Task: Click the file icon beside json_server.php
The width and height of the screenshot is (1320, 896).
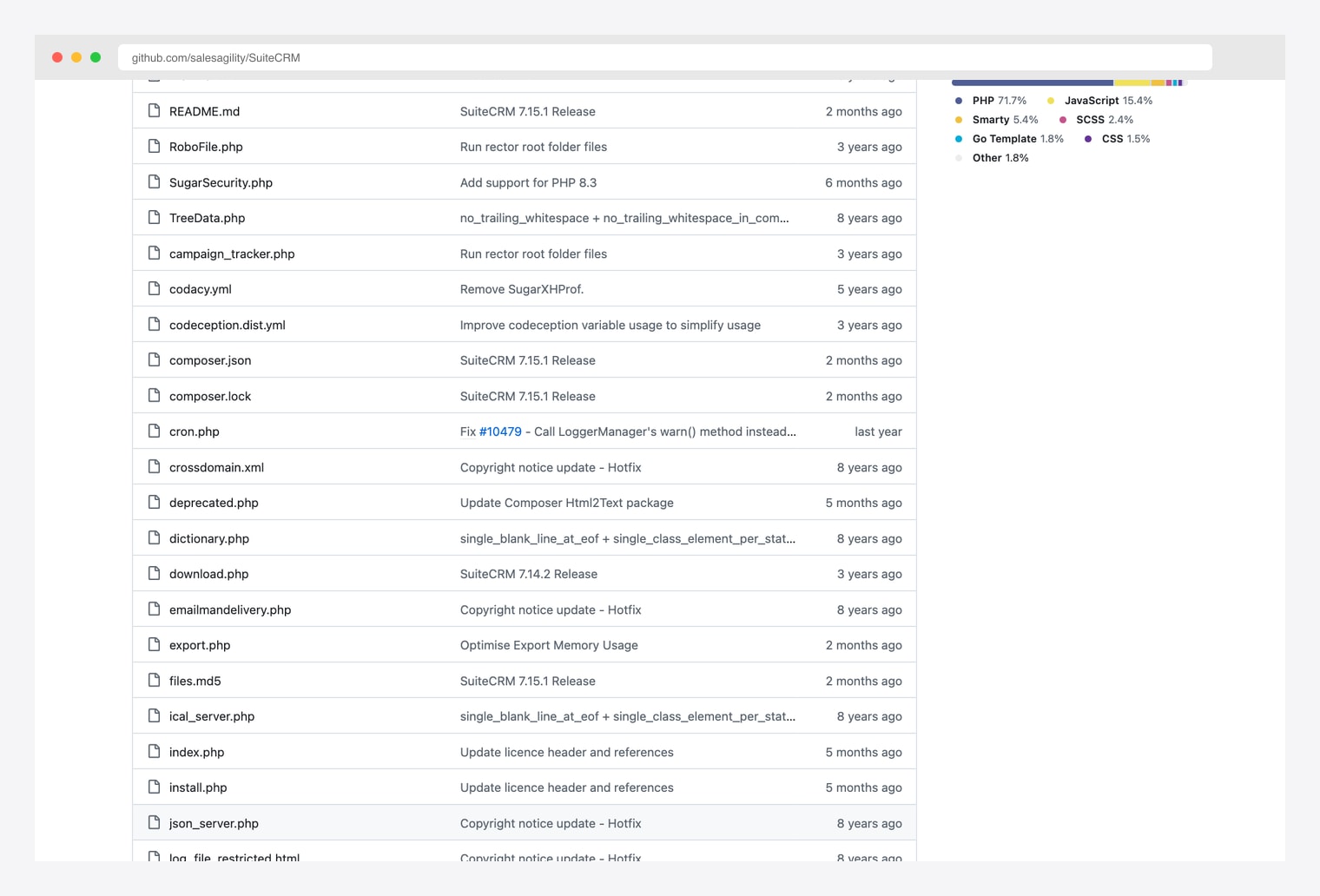Action: pos(154,822)
